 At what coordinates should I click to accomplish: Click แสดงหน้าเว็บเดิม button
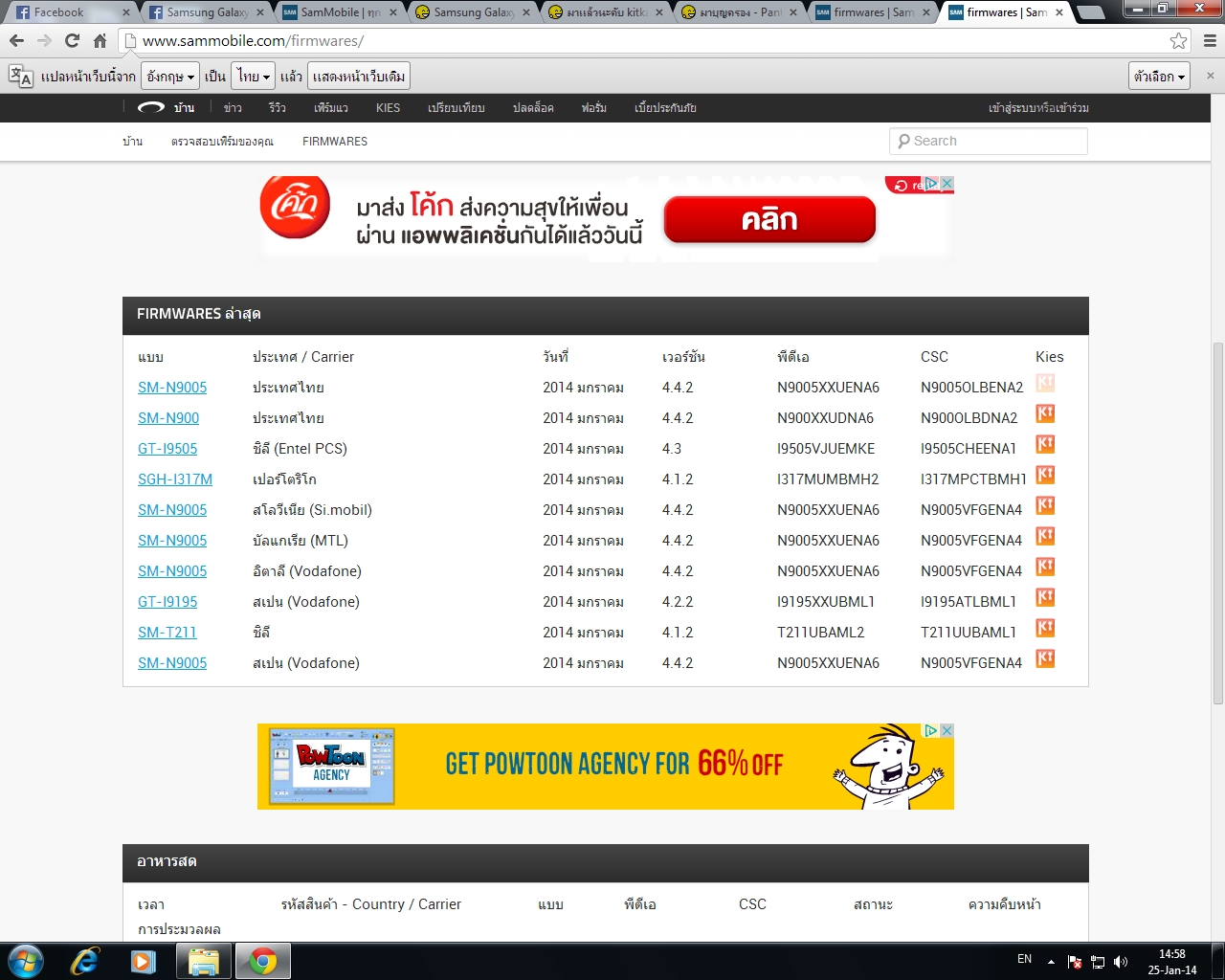point(359,76)
